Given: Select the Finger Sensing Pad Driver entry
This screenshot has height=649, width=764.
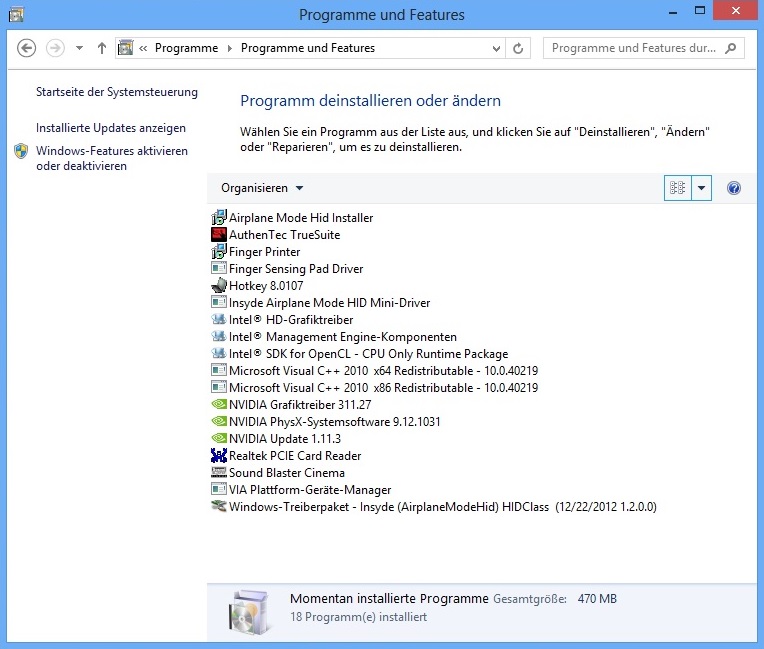Looking at the screenshot, I should 296,268.
